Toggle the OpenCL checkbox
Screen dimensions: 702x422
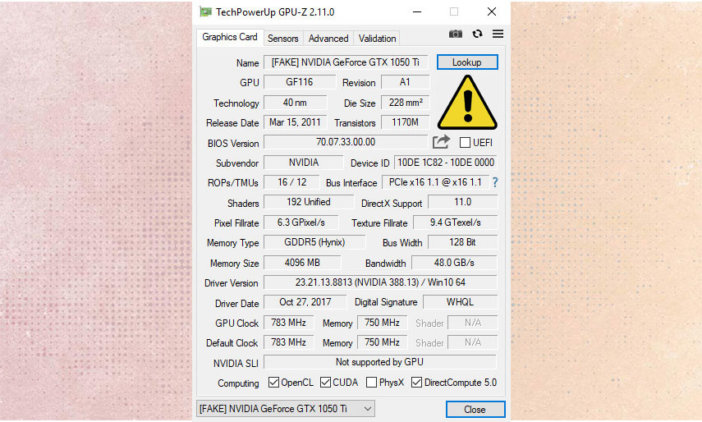coord(273,383)
